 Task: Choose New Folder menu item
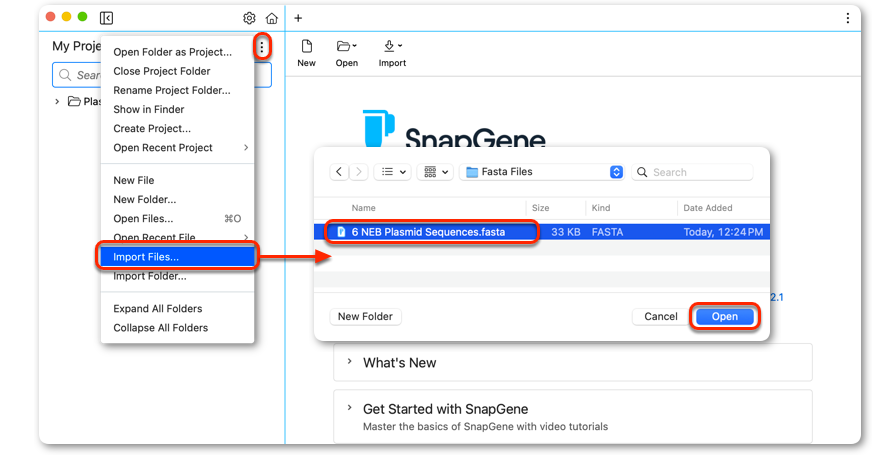tap(177, 199)
